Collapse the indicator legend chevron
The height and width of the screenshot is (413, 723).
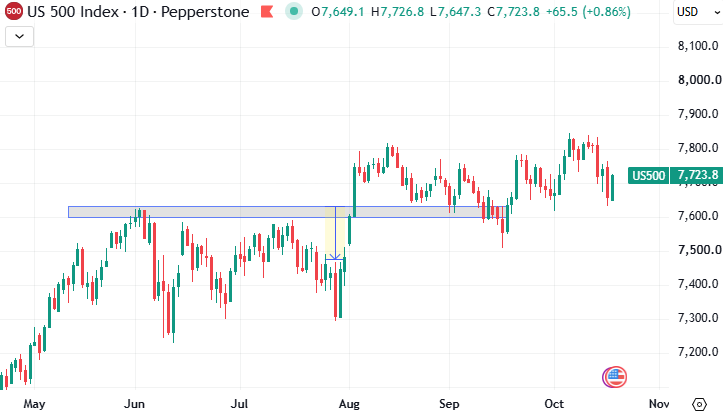pos(19,36)
